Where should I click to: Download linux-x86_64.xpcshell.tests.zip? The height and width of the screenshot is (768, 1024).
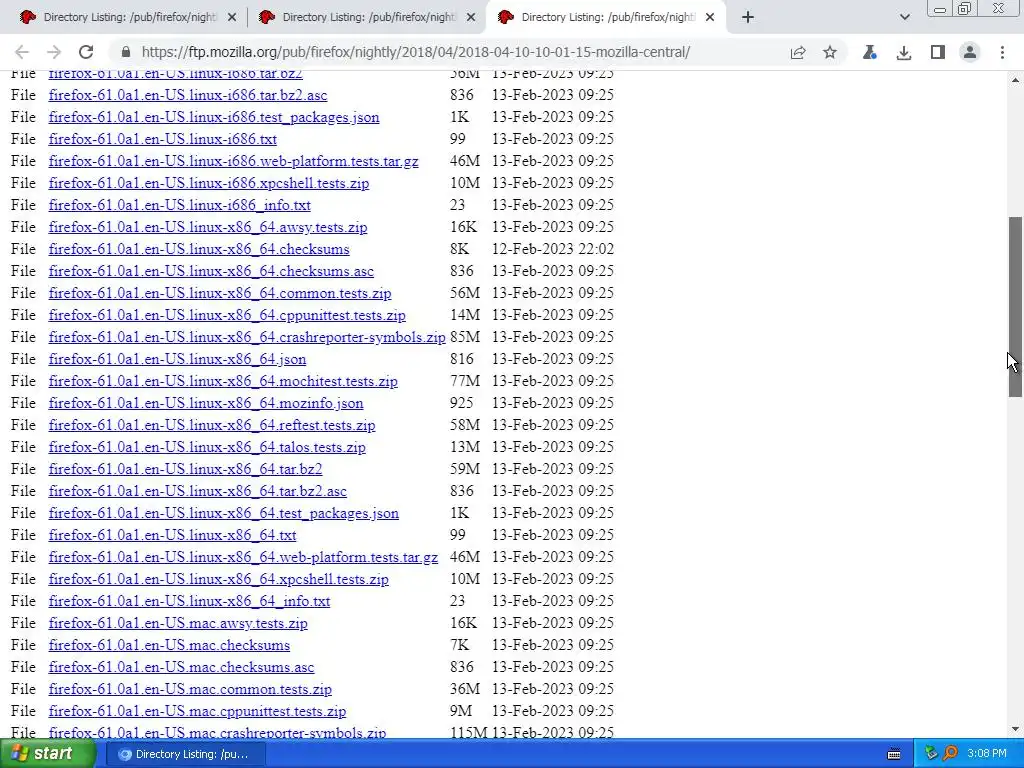point(219,579)
